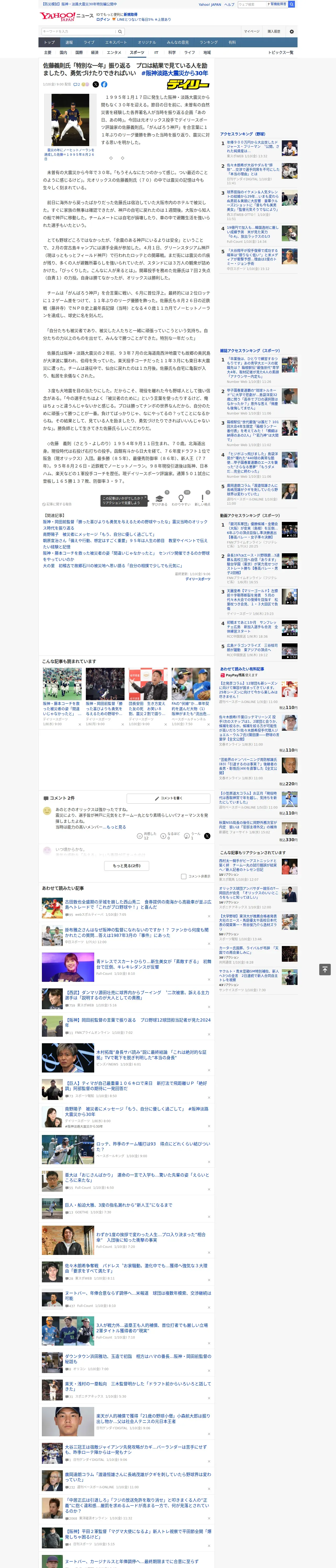The width and height of the screenshot is (336, 1568).
Task: Open the IT category
Action: coord(156,52)
